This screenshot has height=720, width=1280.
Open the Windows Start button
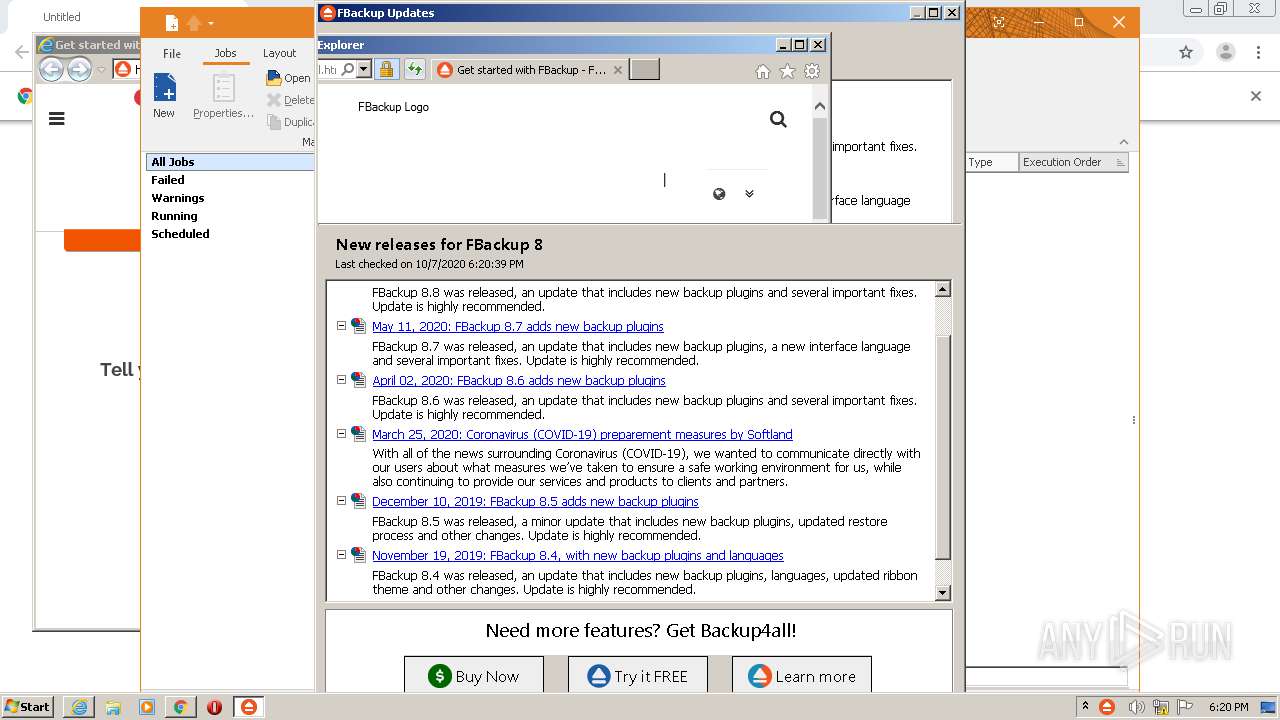pyautogui.click(x=27, y=706)
